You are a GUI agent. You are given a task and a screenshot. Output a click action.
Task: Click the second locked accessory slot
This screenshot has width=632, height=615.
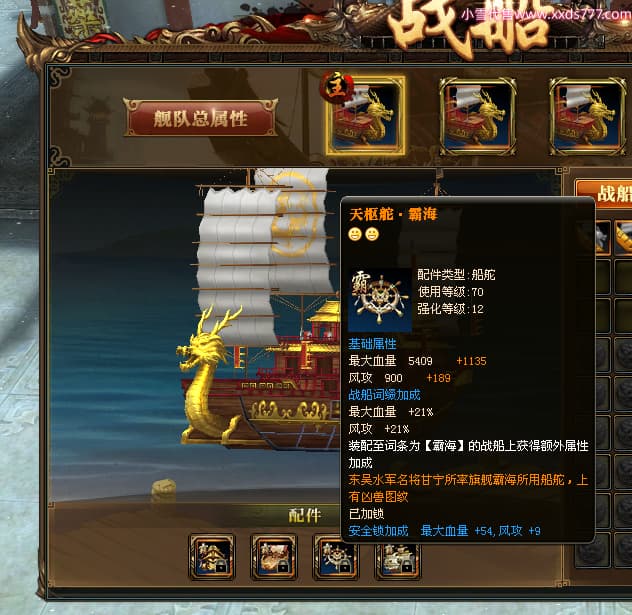(274, 557)
